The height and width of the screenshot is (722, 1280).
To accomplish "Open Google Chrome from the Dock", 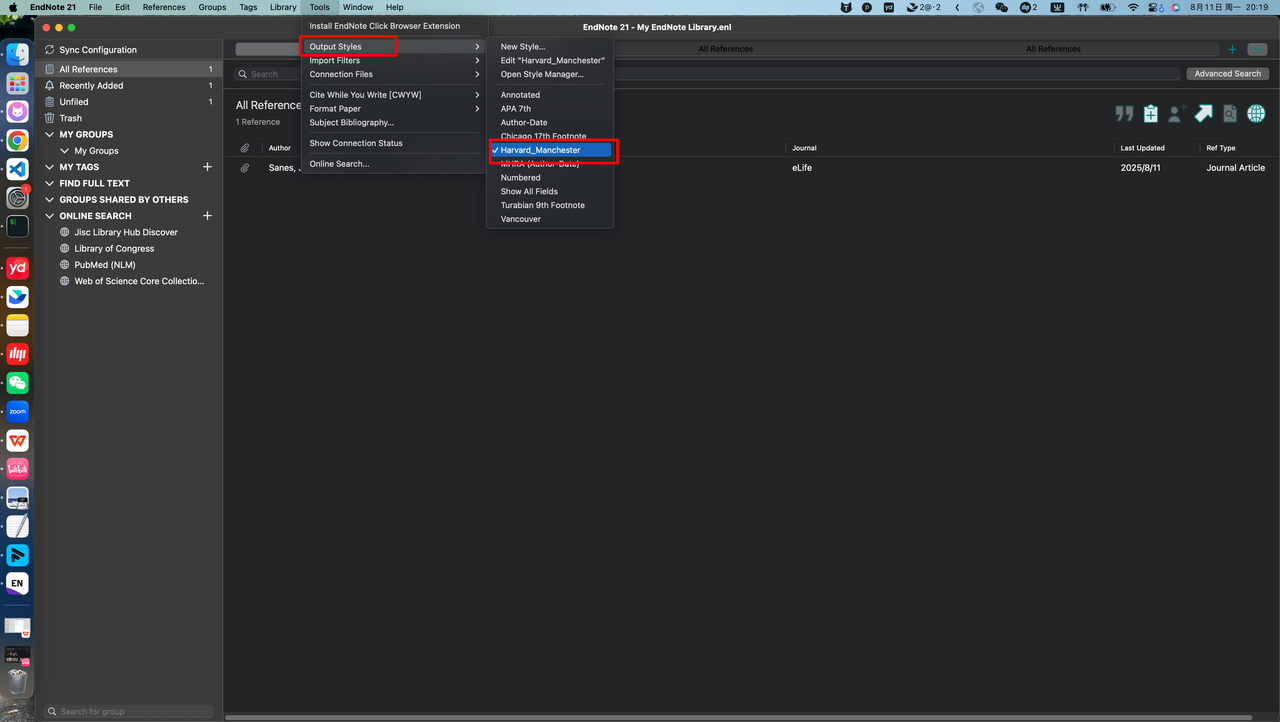I will [17, 141].
